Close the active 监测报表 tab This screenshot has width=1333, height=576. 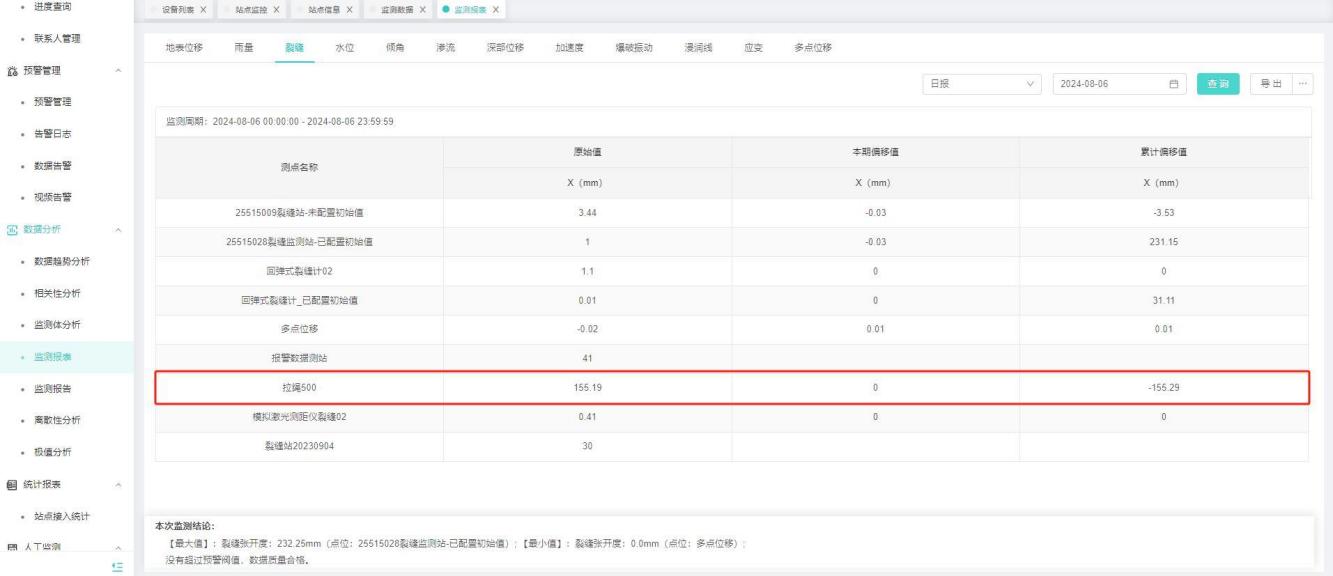(494, 10)
